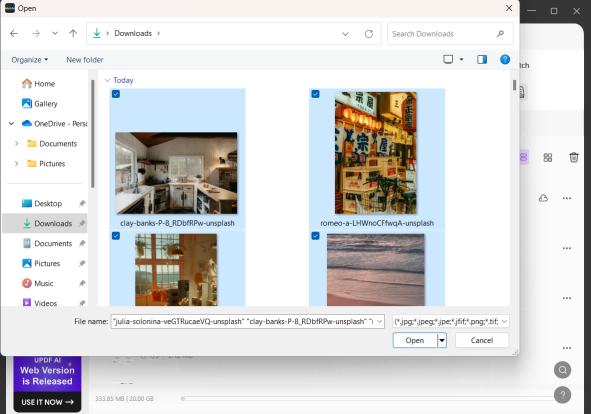Uncheck the clay-banks image checkbox

[116, 94]
